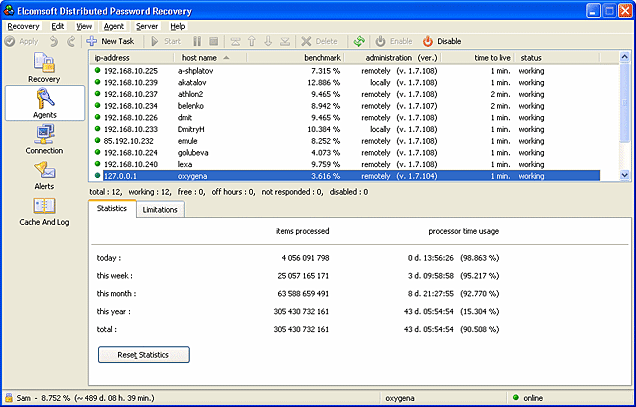Select agent row 192.168.10.240 lexa
This screenshot has width=636, height=407.
pos(344,165)
